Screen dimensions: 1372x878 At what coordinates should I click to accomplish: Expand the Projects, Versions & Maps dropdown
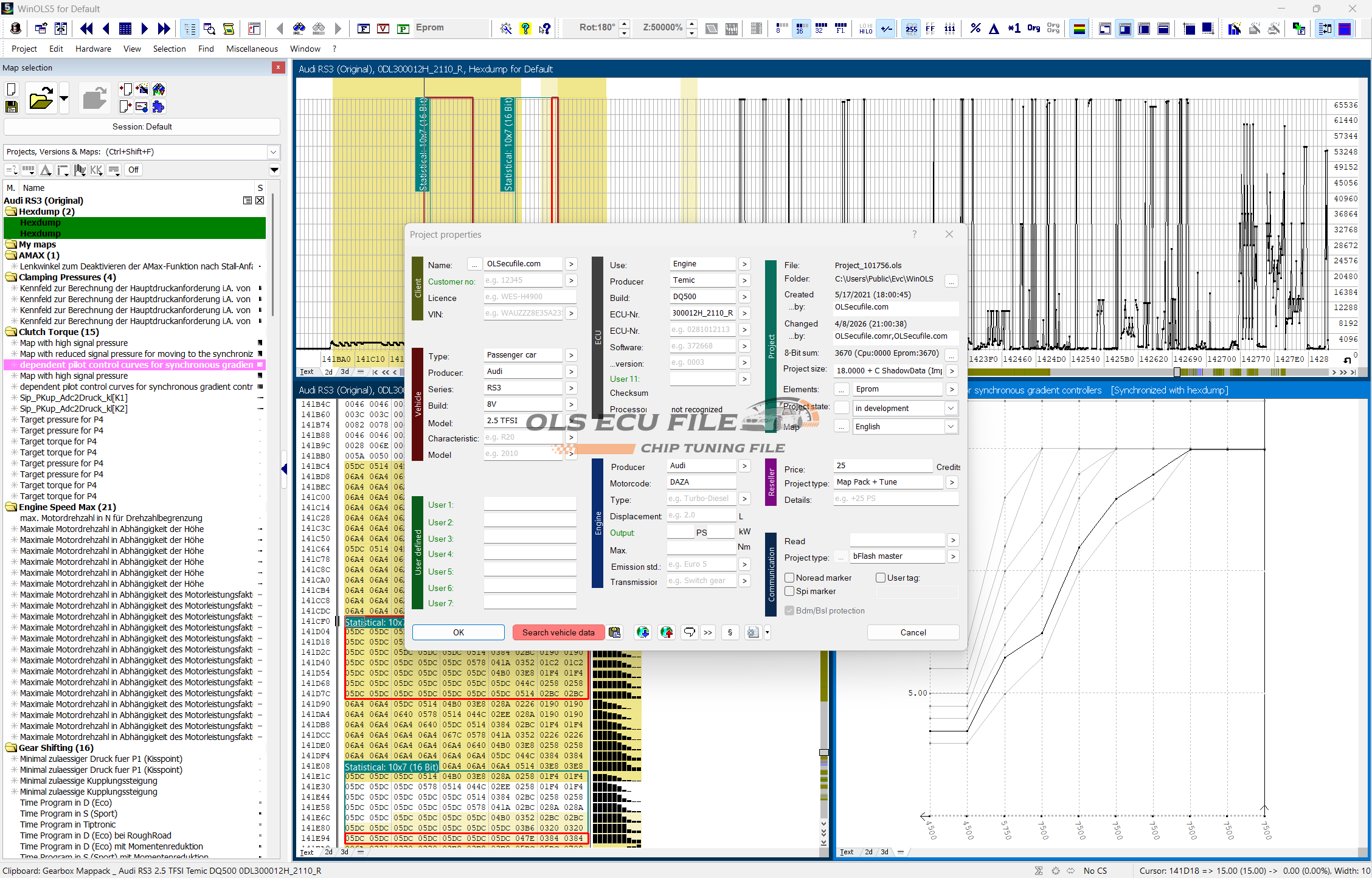[273, 152]
